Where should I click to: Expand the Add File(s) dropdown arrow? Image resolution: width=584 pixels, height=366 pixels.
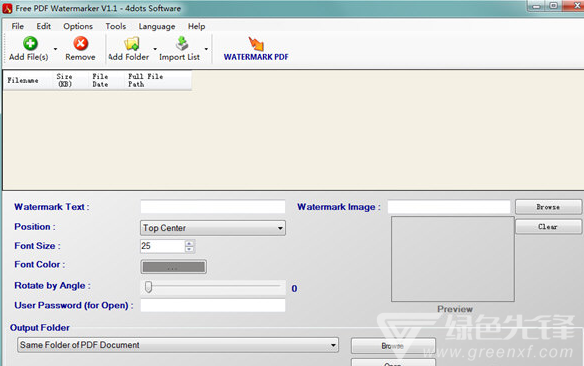pos(55,49)
